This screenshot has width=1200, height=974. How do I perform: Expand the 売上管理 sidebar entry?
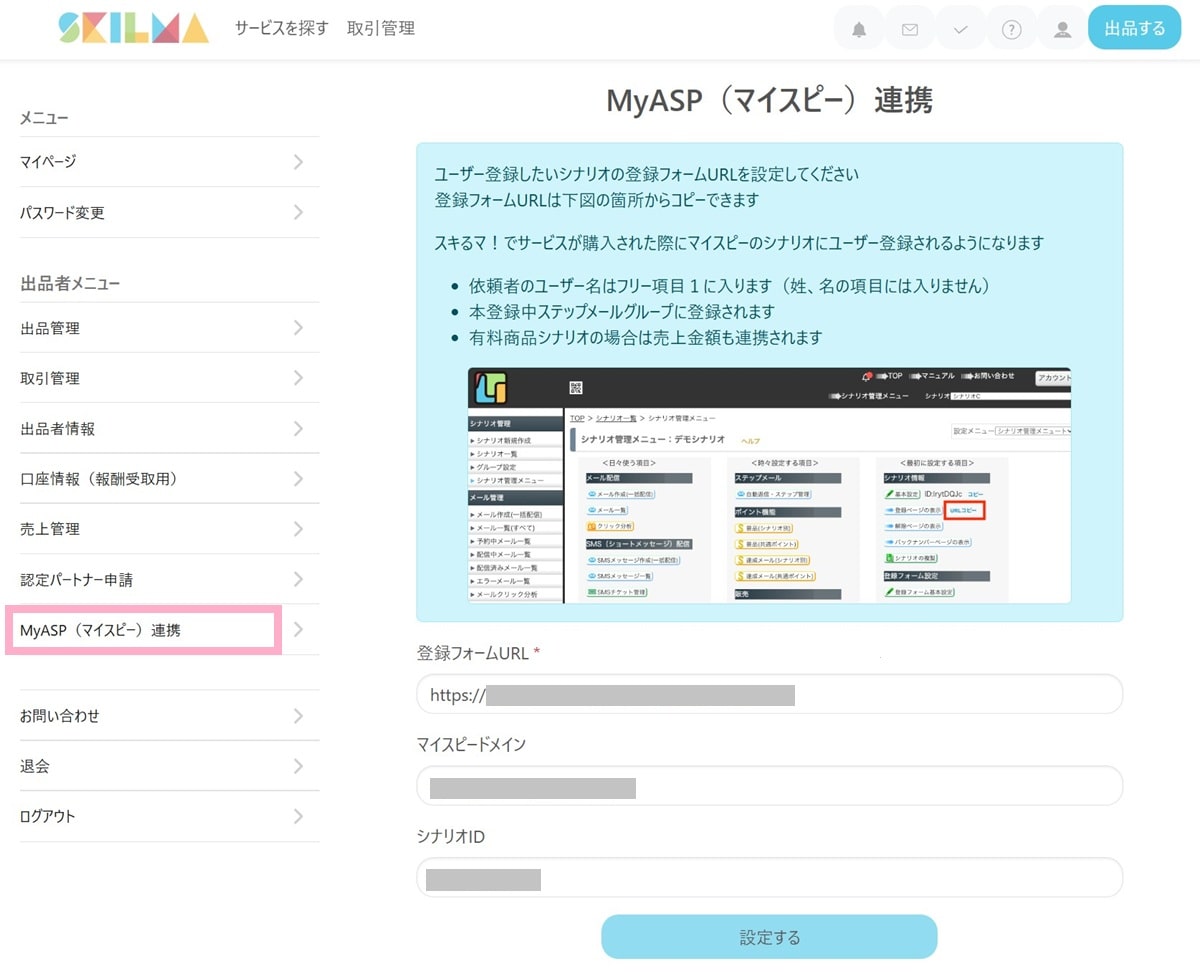[168, 529]
